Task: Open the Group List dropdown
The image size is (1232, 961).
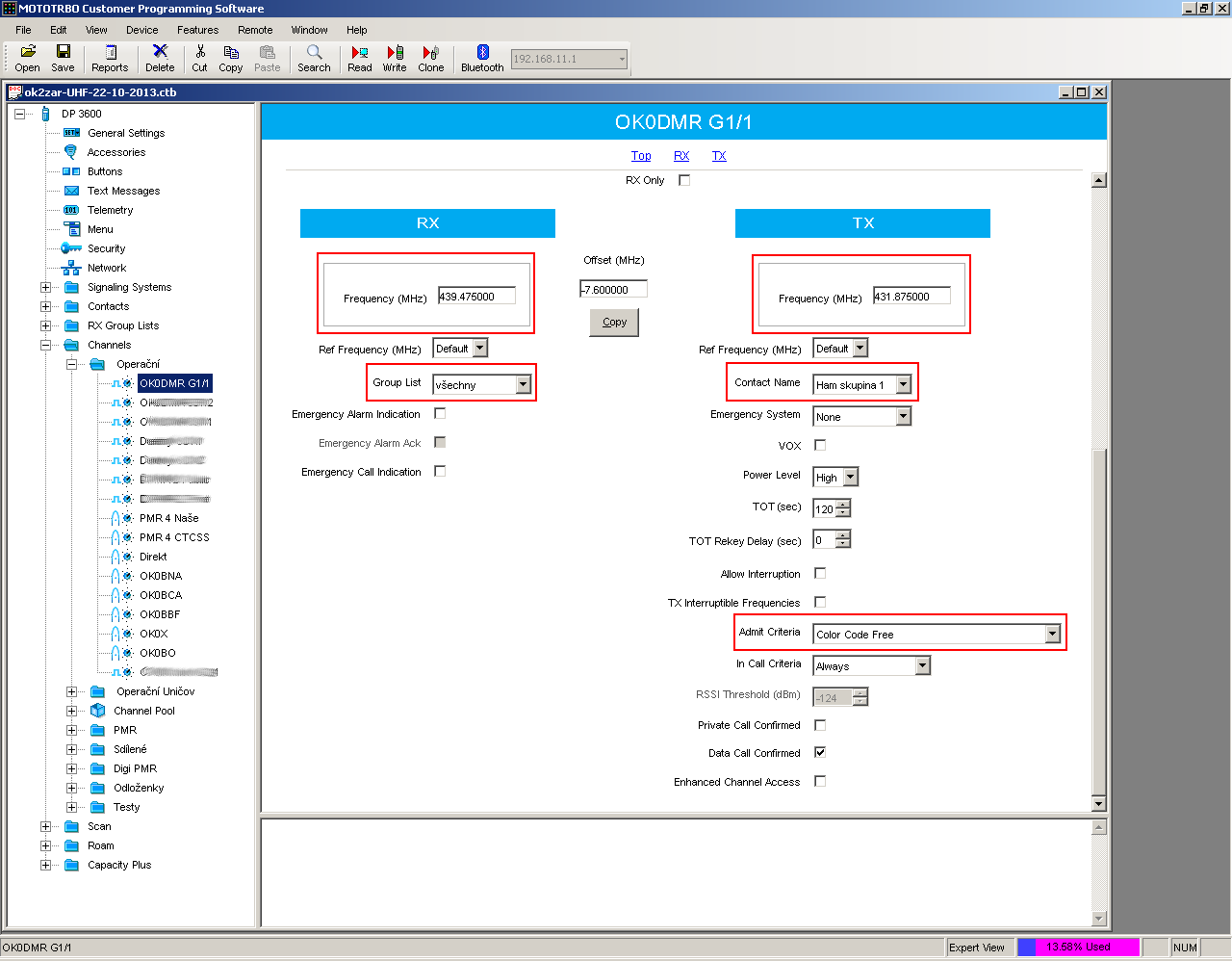Action: coord(524,384)
